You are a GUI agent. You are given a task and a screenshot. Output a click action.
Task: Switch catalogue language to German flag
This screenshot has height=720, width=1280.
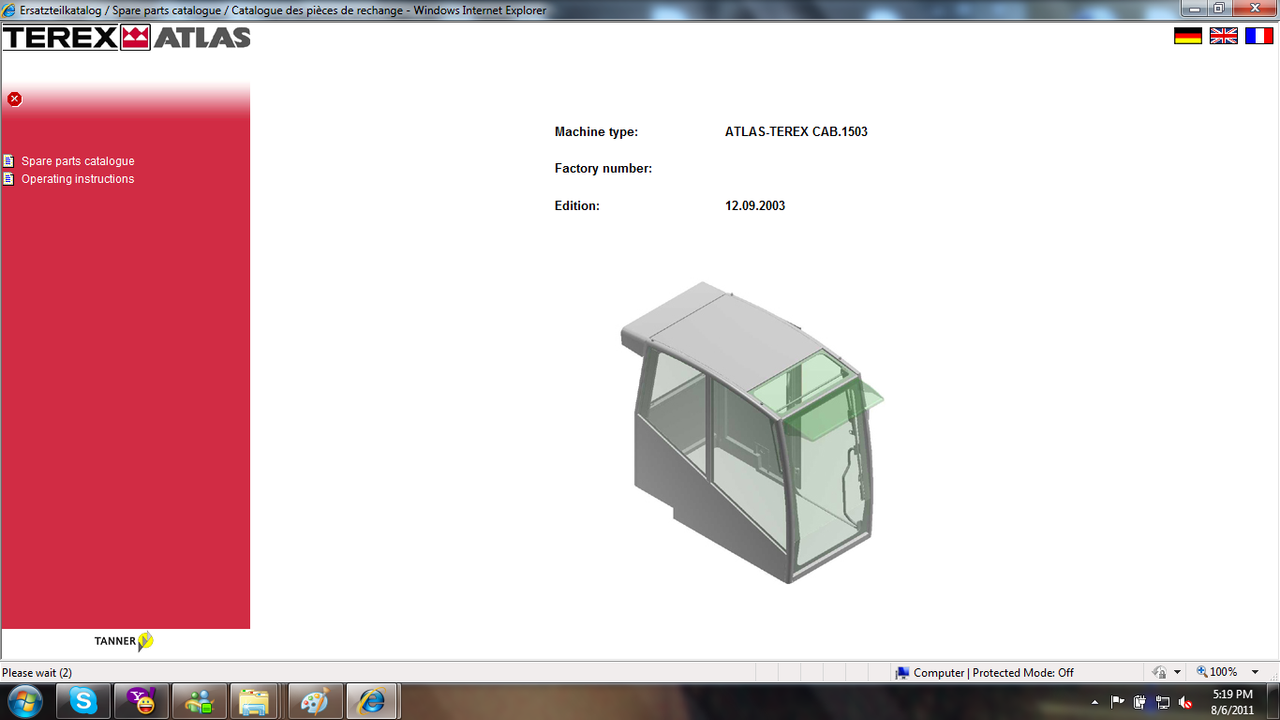click(1188, 36)
